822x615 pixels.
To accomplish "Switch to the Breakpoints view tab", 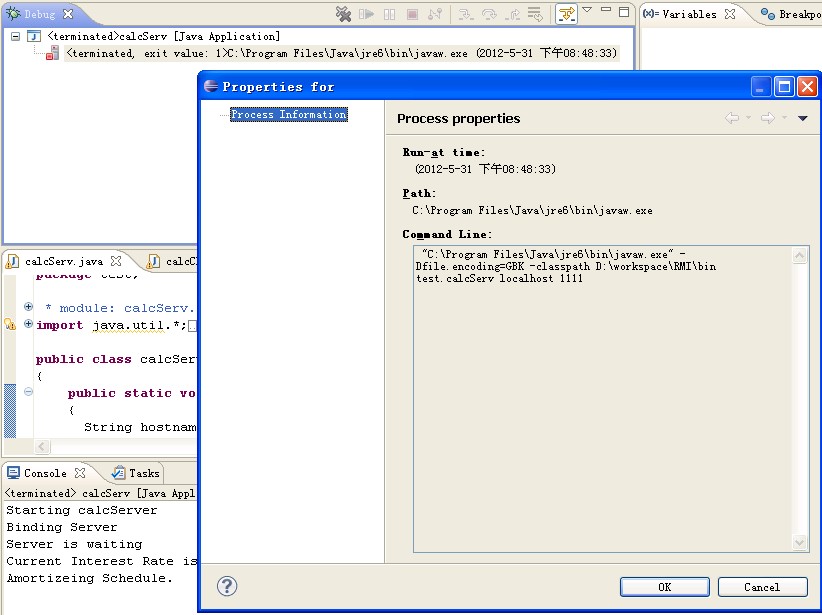I will [x=791, y=14].
